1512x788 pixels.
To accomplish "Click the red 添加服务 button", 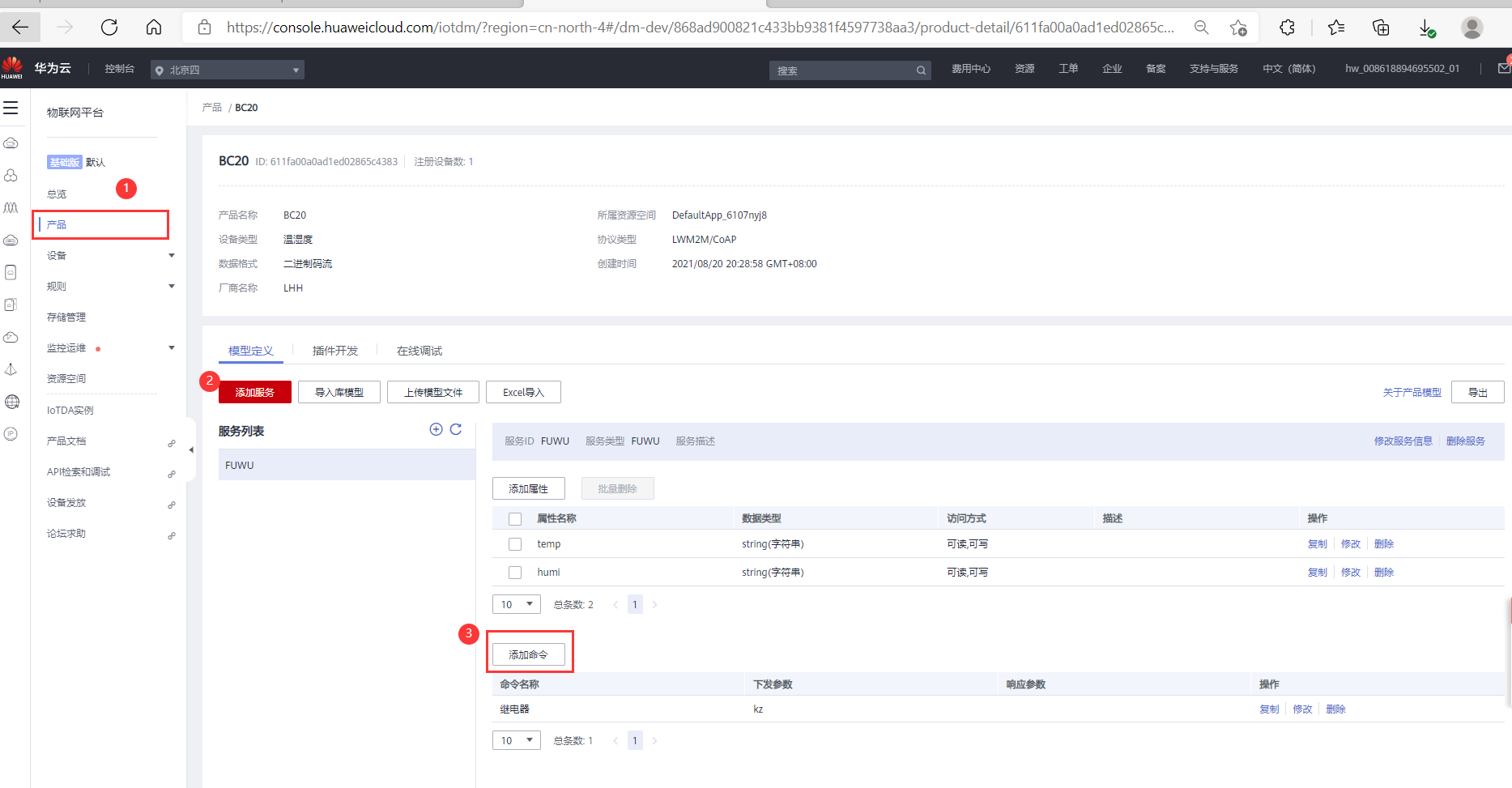I will pyautogui.click(x=255, y=392).
